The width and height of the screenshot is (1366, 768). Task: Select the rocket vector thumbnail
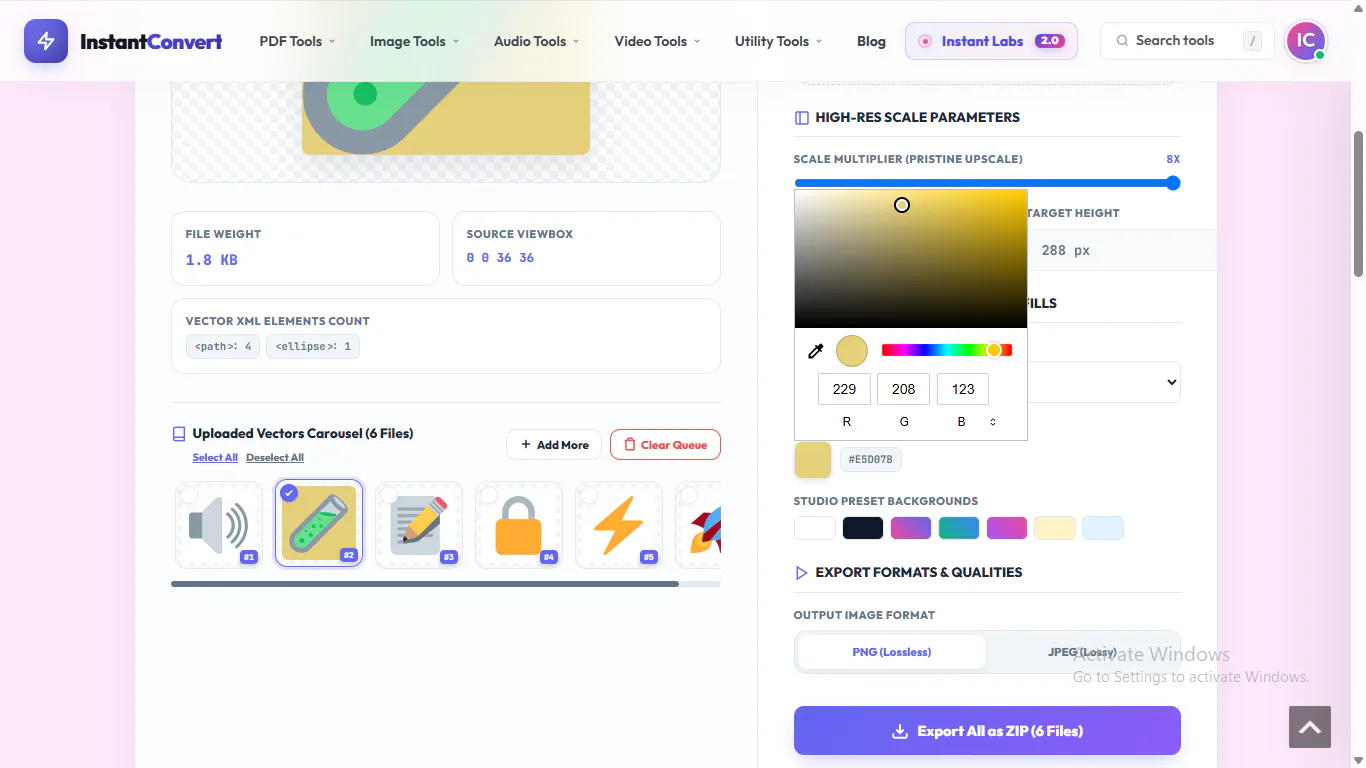pyautogui.click(x=698, y=525)
